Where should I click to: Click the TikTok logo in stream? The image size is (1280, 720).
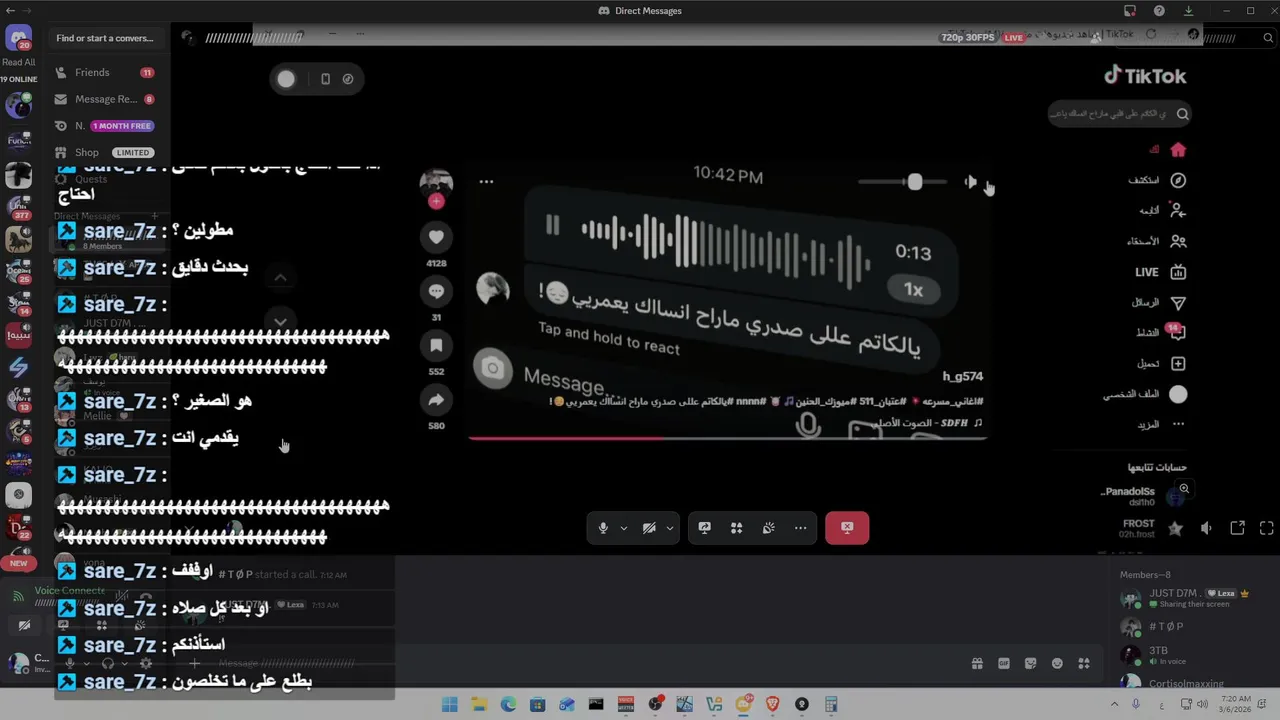click(1145, 76)
